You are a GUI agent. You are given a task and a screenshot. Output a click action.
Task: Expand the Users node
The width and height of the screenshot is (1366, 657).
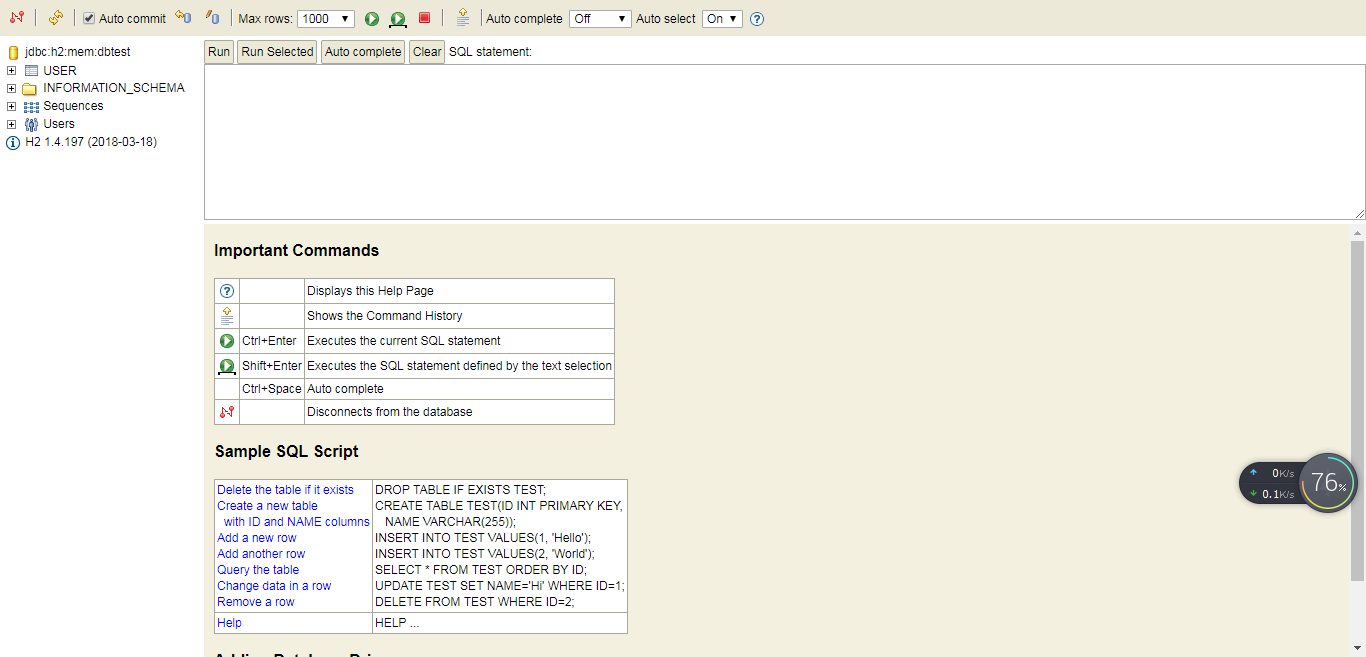12,124
